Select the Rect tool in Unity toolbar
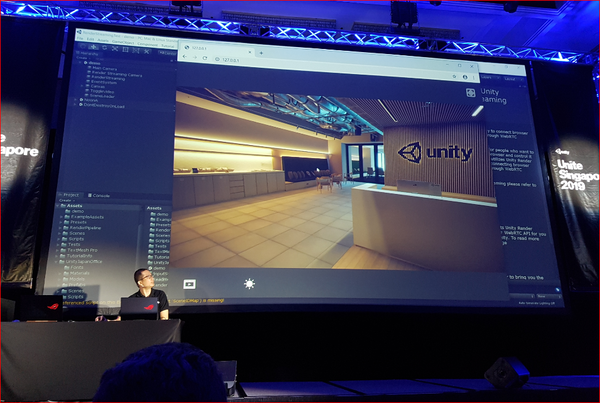Viewport: 600px width, 403px height. [x=126, y=49]
